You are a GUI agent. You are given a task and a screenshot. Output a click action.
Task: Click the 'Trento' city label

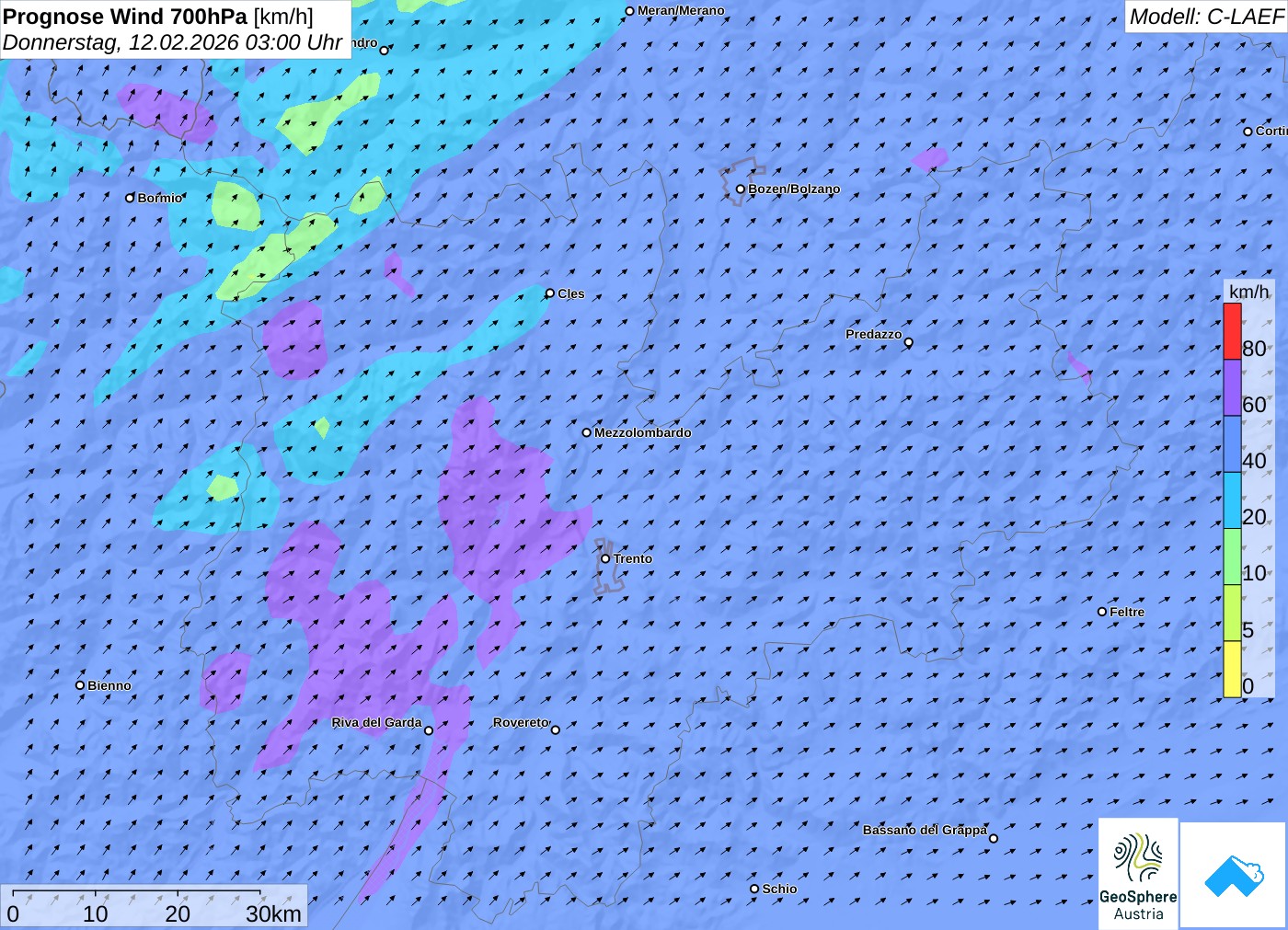tap(633, 558)
